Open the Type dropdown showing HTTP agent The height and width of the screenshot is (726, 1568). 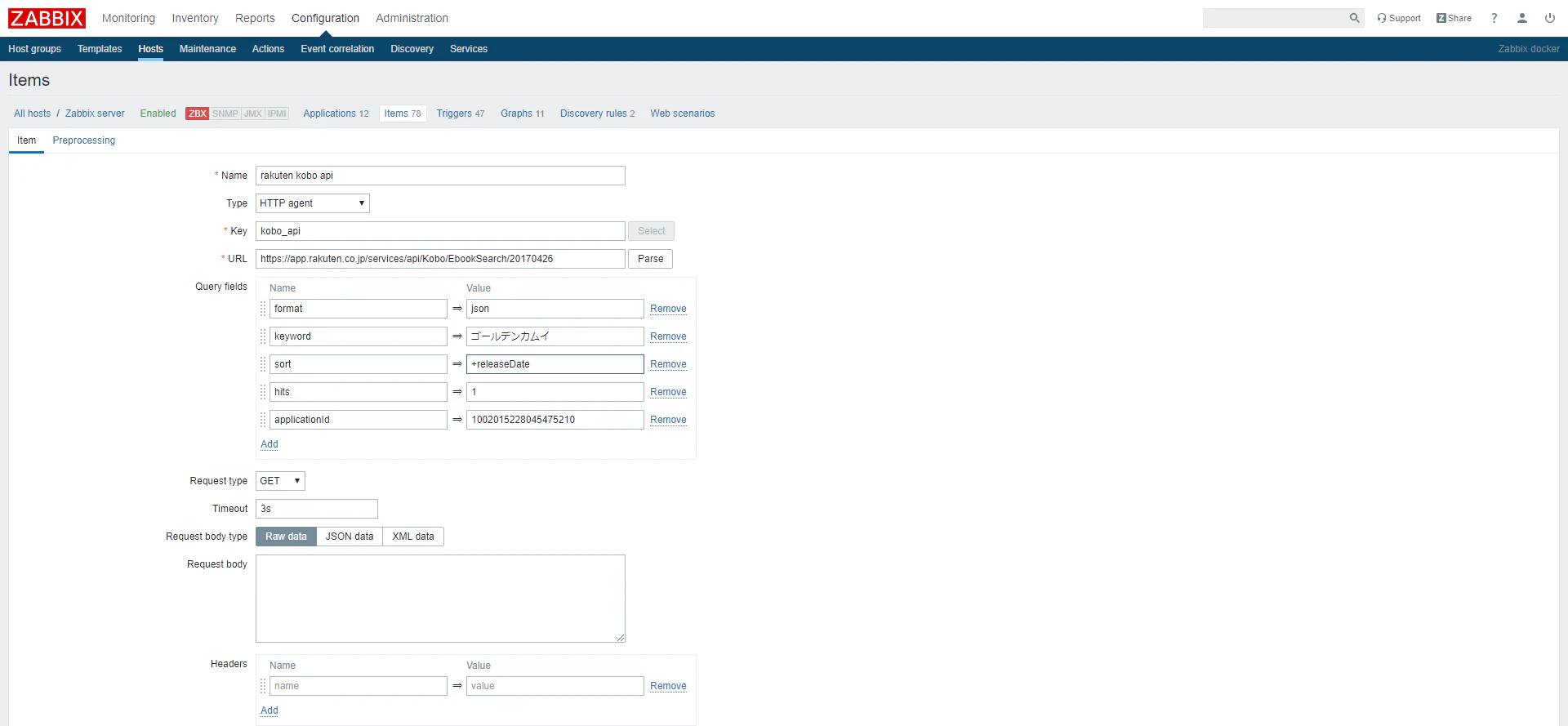(313, 203)
